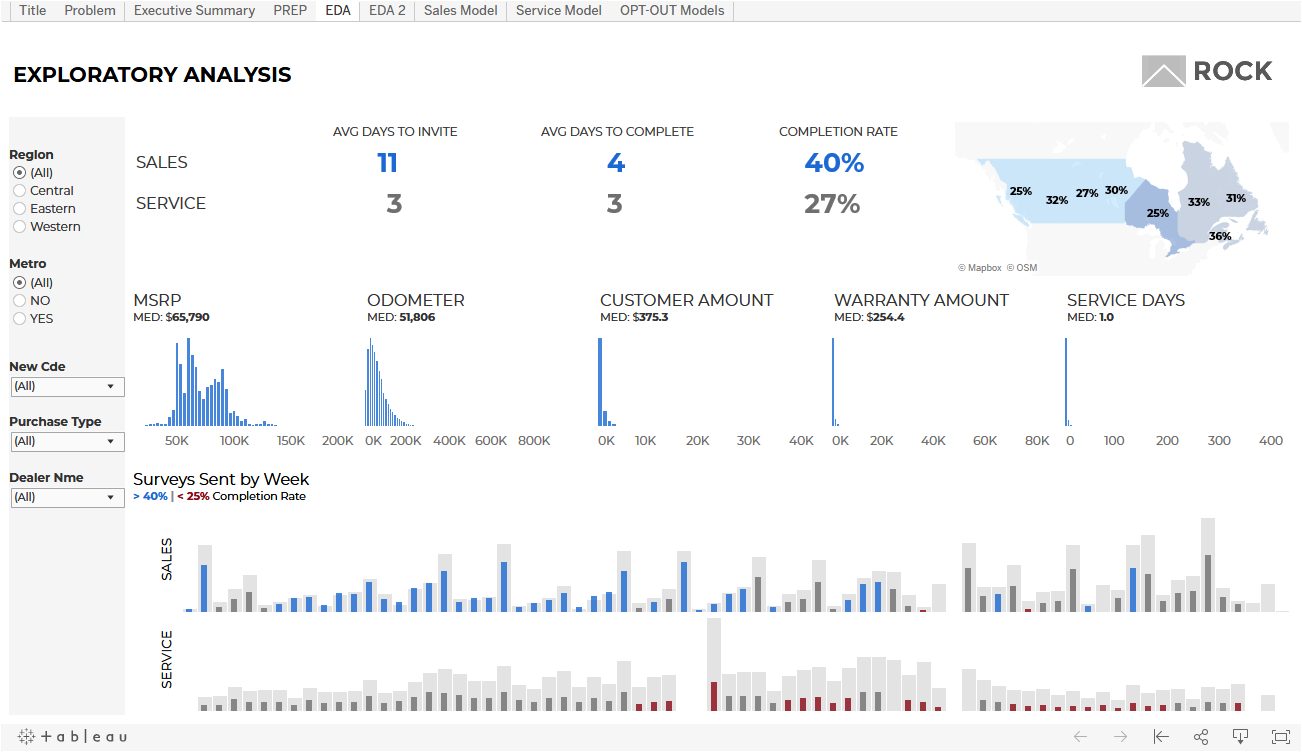The width and height of the screenshot is (1302, 752).
Task: Click the undo arrow icon
Action: coord(1080,737)
